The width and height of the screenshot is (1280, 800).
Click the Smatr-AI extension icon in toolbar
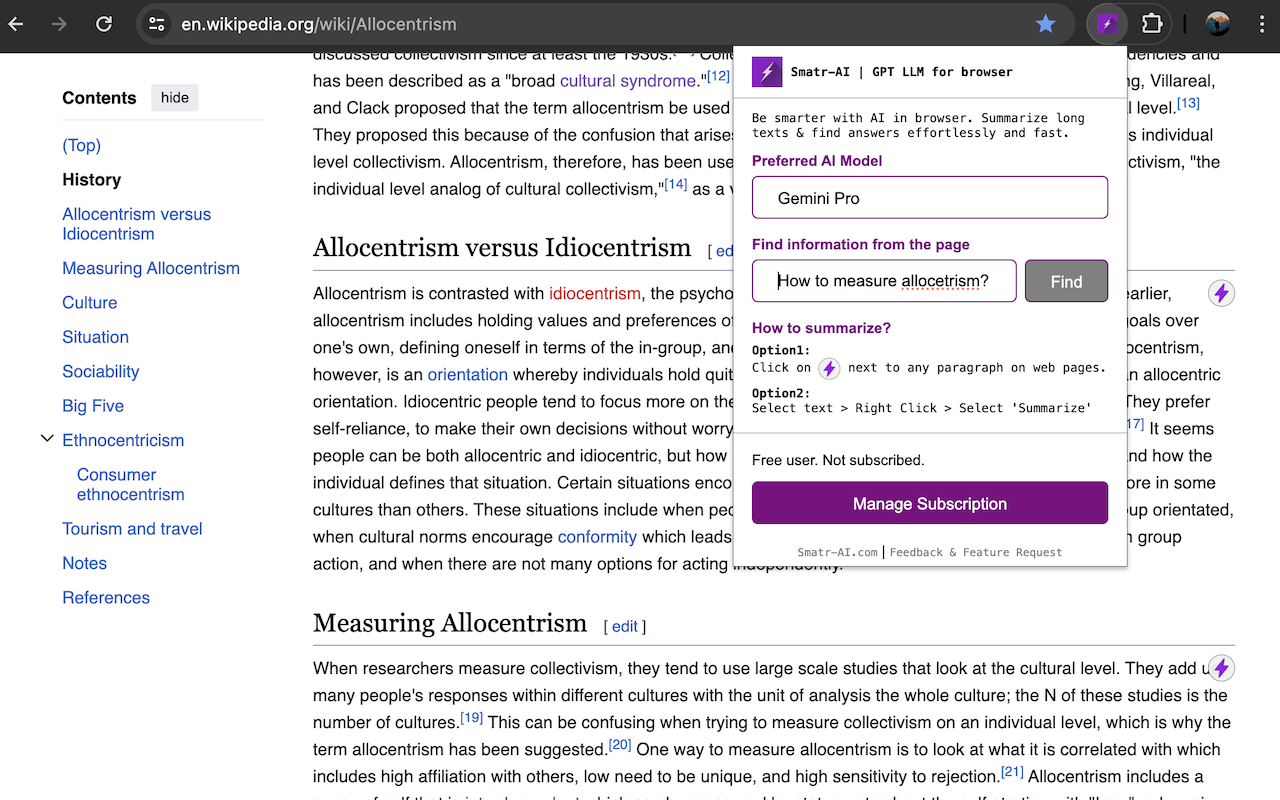(x=1107, y=24)
